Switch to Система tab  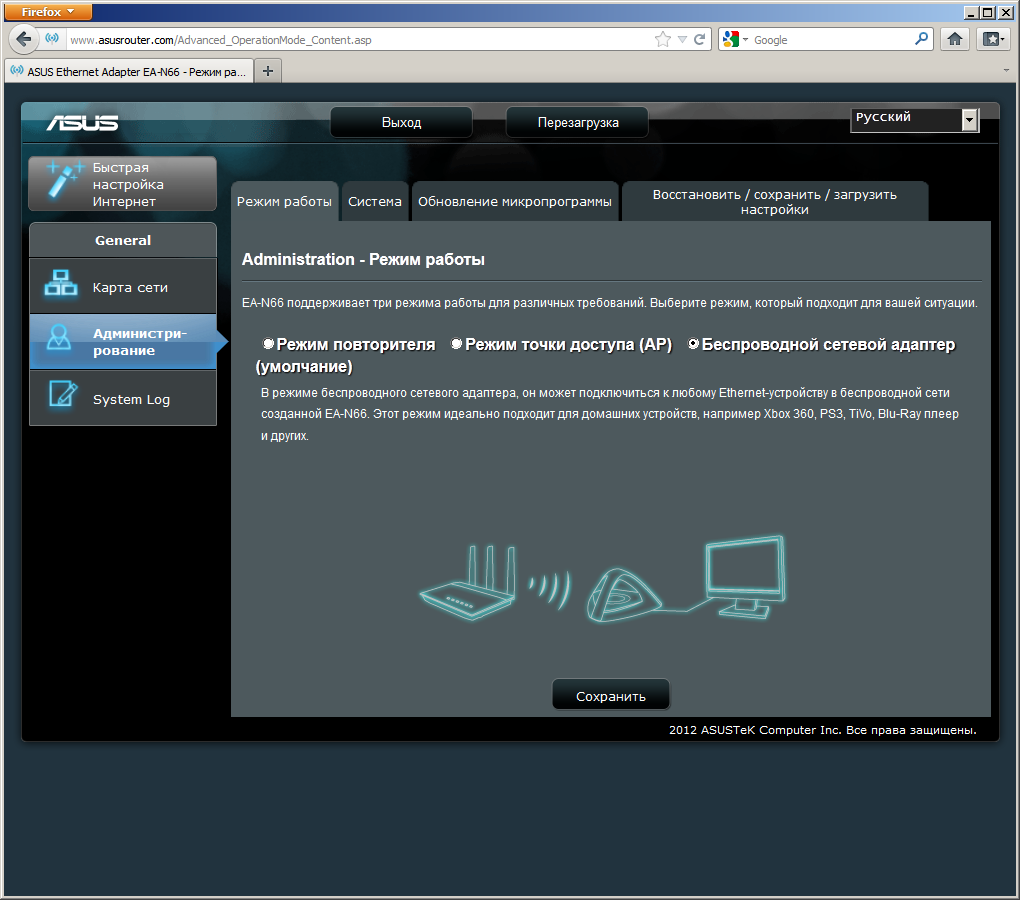click(x=375, y=202)
